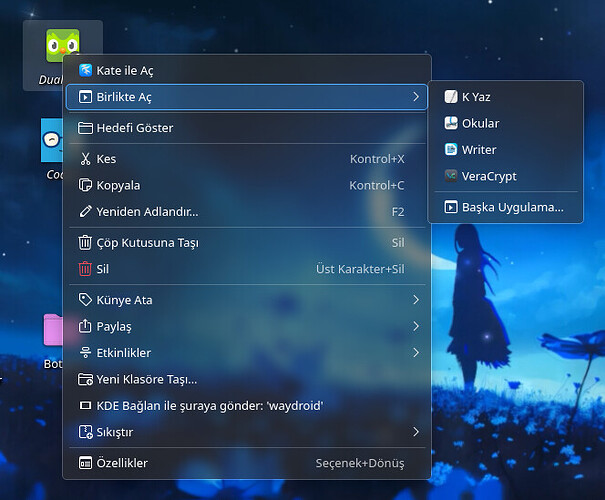Expand the 'Künye Ata' submenu arrow
The height and width of the screenshot is (500, 605).
coord(415,300)
